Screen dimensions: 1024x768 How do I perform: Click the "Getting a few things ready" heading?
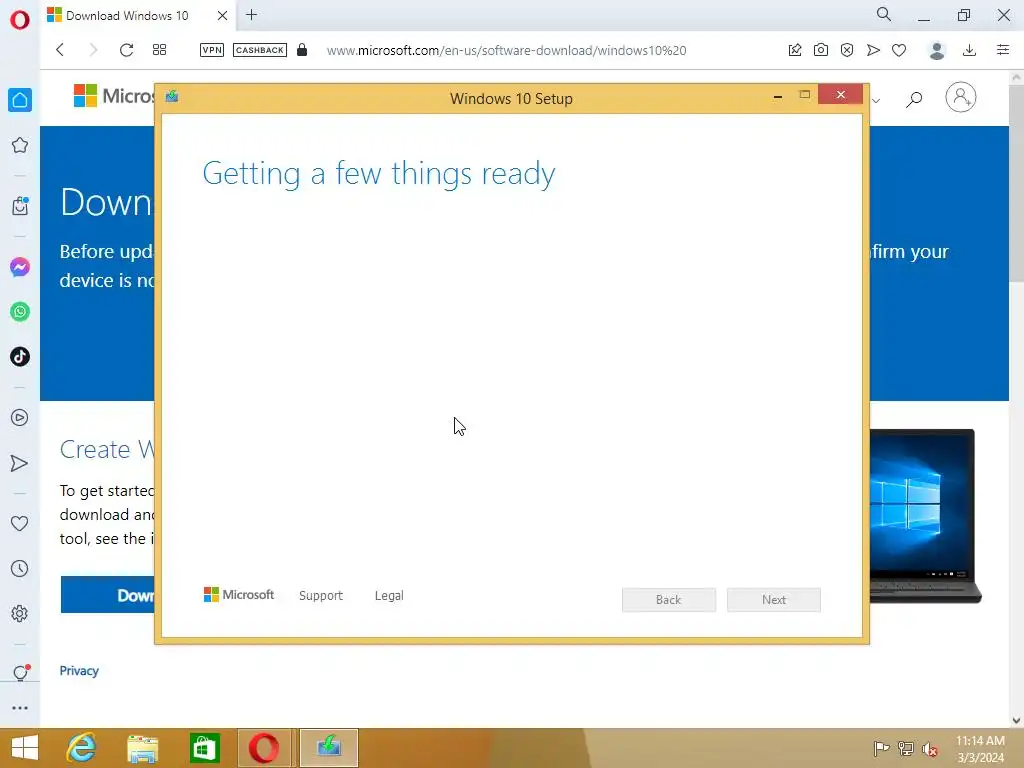pos(379,174)
